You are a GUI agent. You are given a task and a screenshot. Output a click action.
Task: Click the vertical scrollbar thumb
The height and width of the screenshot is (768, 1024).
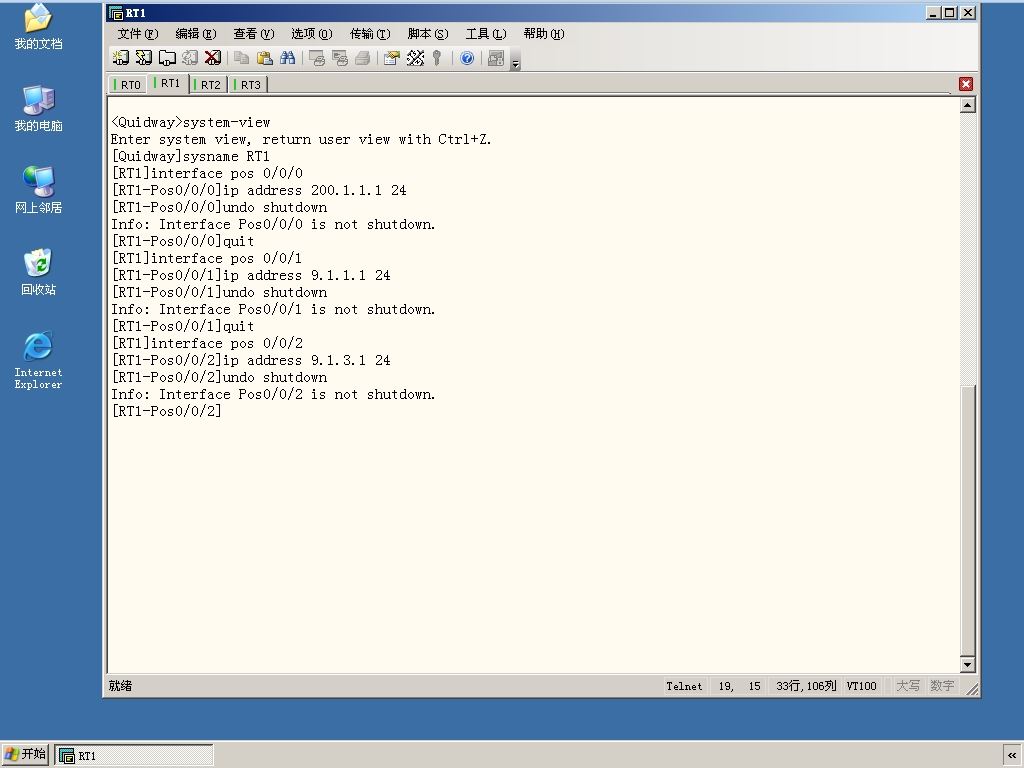pos(968,520)
